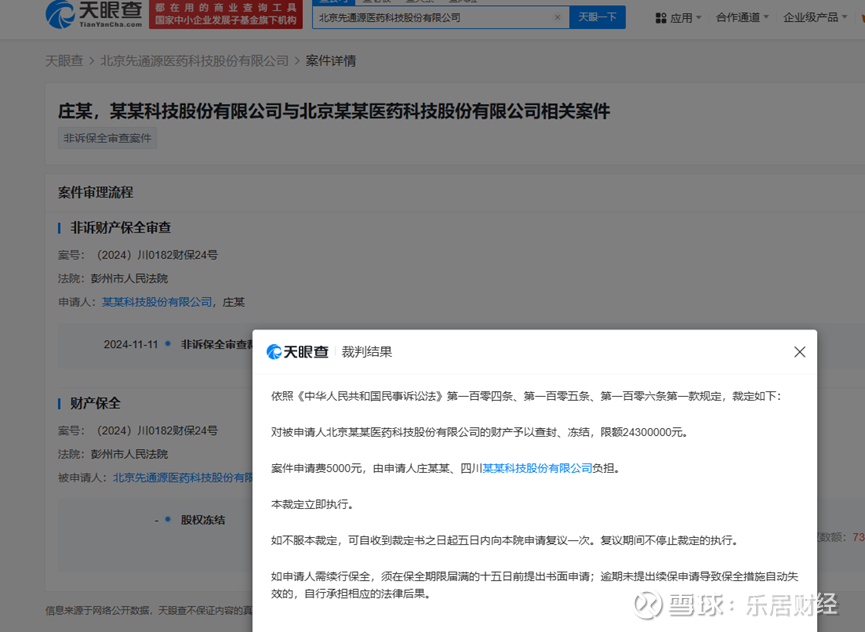Screen dimensions: 865x632
Task: Click the 天眼一下 search button
Action: (x=597, y=17)
